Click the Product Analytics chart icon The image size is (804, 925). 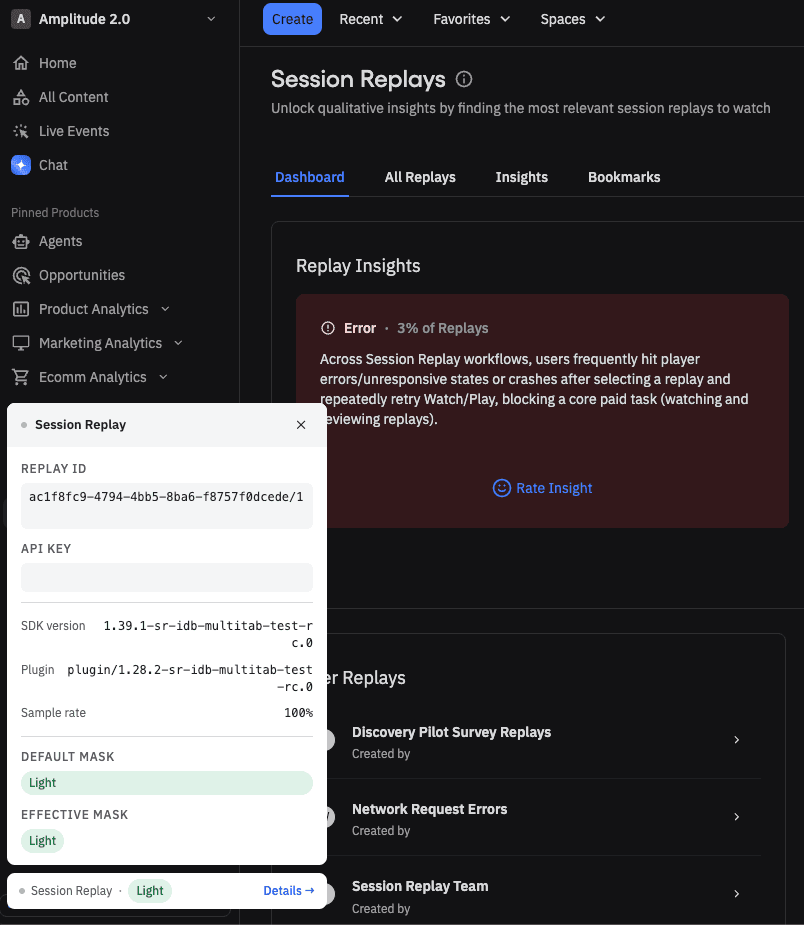(21, 309)
